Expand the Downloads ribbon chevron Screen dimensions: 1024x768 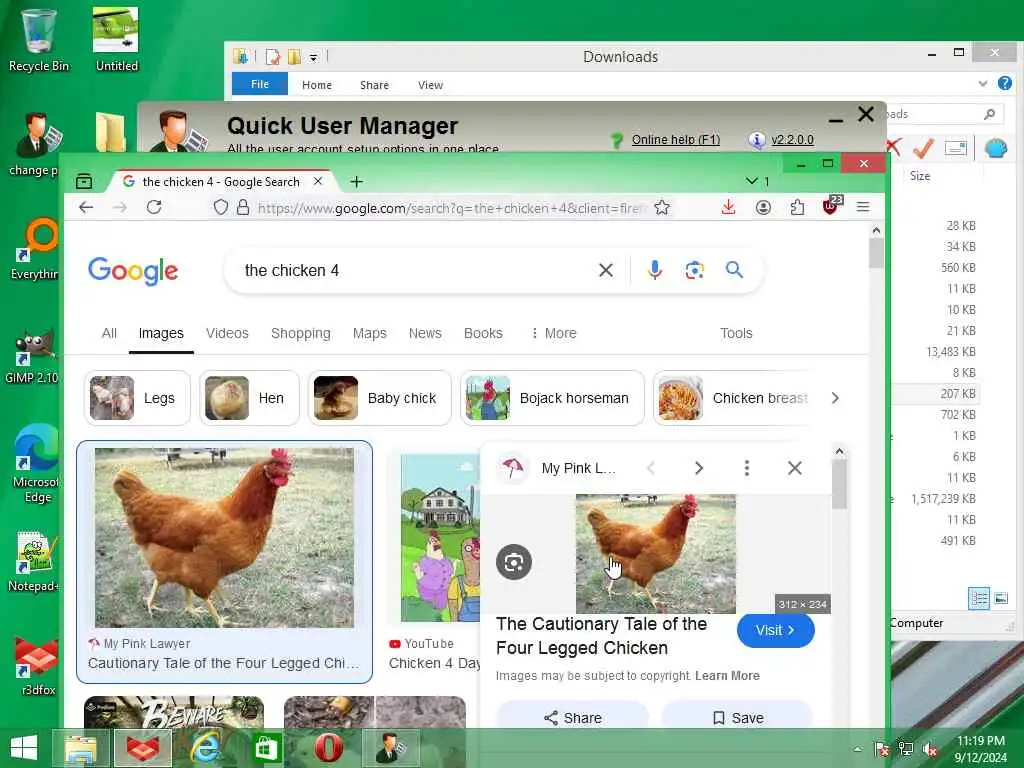click(x=982, y=84)
